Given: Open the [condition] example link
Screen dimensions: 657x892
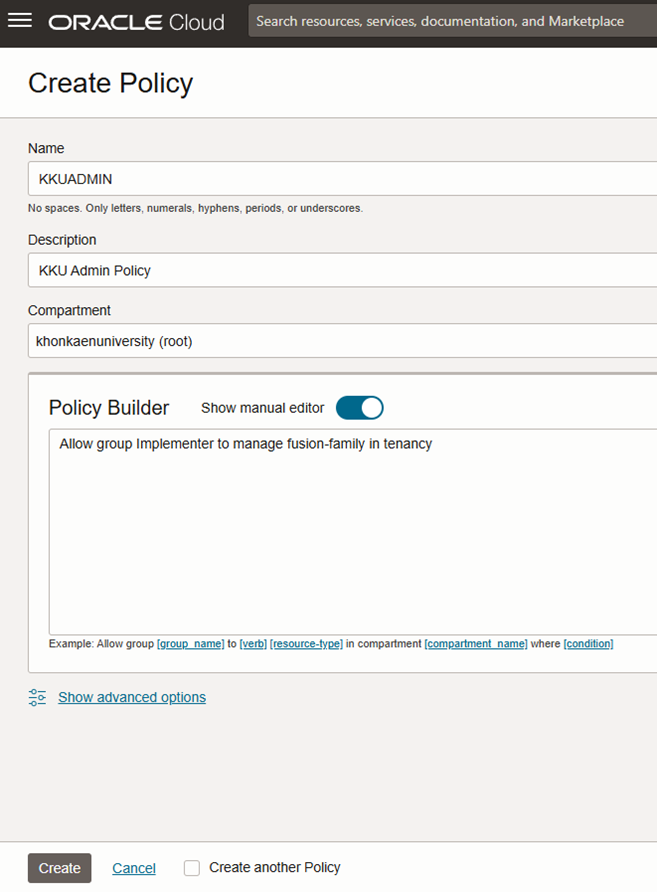Looking at the screenshot, I should 588,643.
